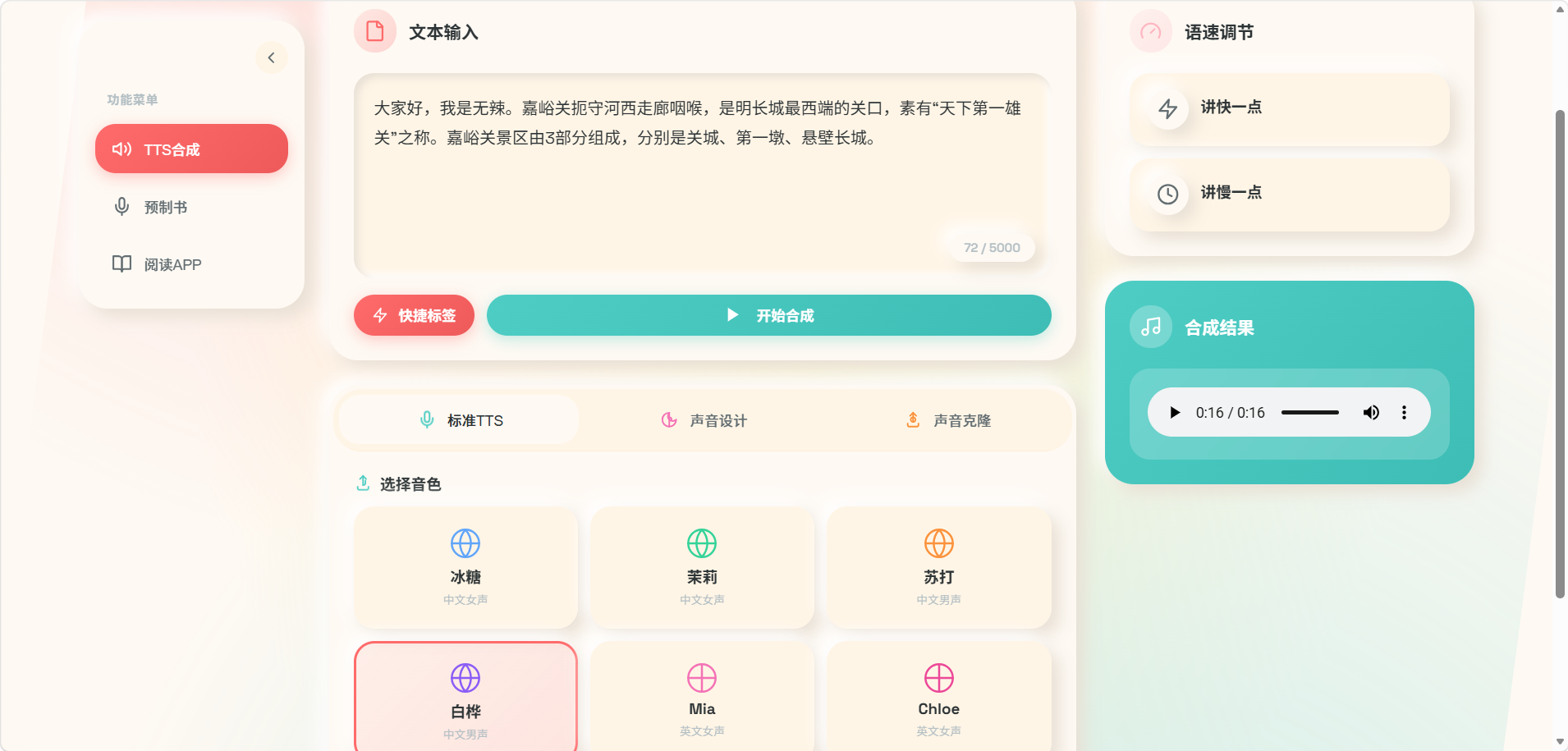Image resolution: width=1568 pixels, height=751 pixels.
Task: Choose the Chloe English voice icon
Action: pyautogui.click(x=939, y=678)
